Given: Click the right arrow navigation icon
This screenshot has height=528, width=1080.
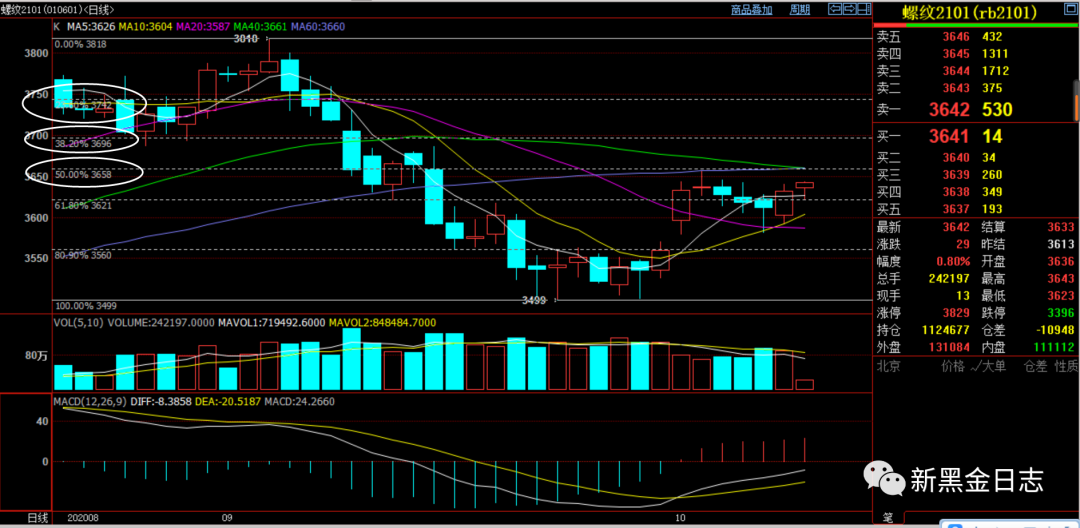Looking at the screenshot, I should coord(850,9).
